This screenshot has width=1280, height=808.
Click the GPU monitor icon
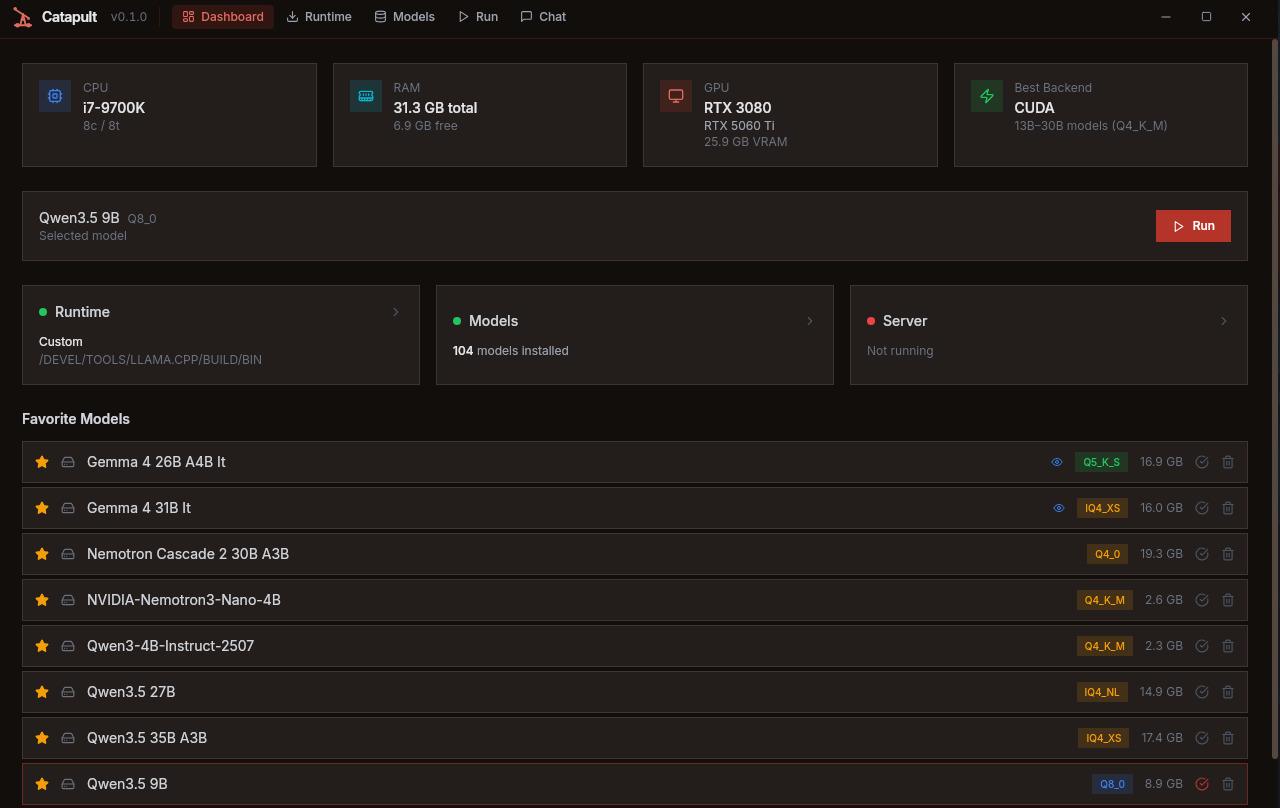[x=676, y=96]
